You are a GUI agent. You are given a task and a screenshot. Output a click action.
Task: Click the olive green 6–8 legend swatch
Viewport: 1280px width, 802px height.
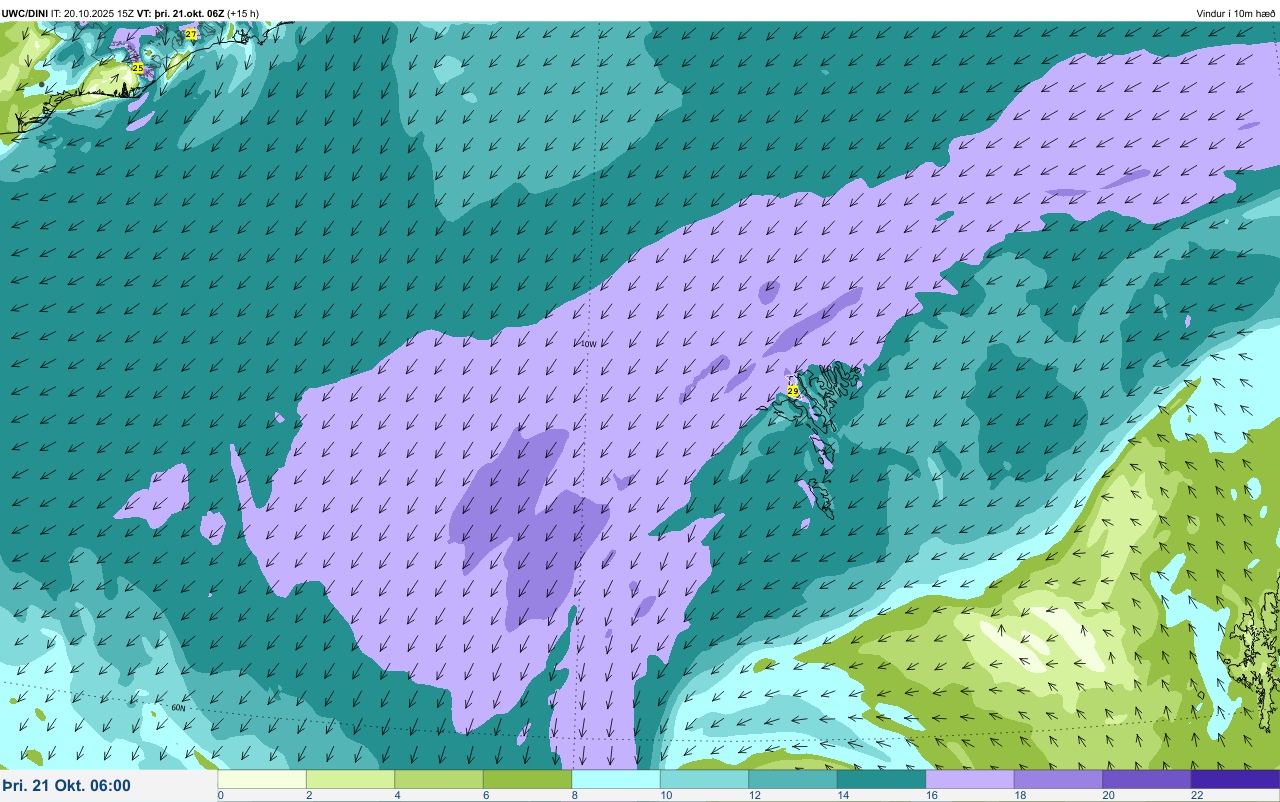[x=527, y=779]
